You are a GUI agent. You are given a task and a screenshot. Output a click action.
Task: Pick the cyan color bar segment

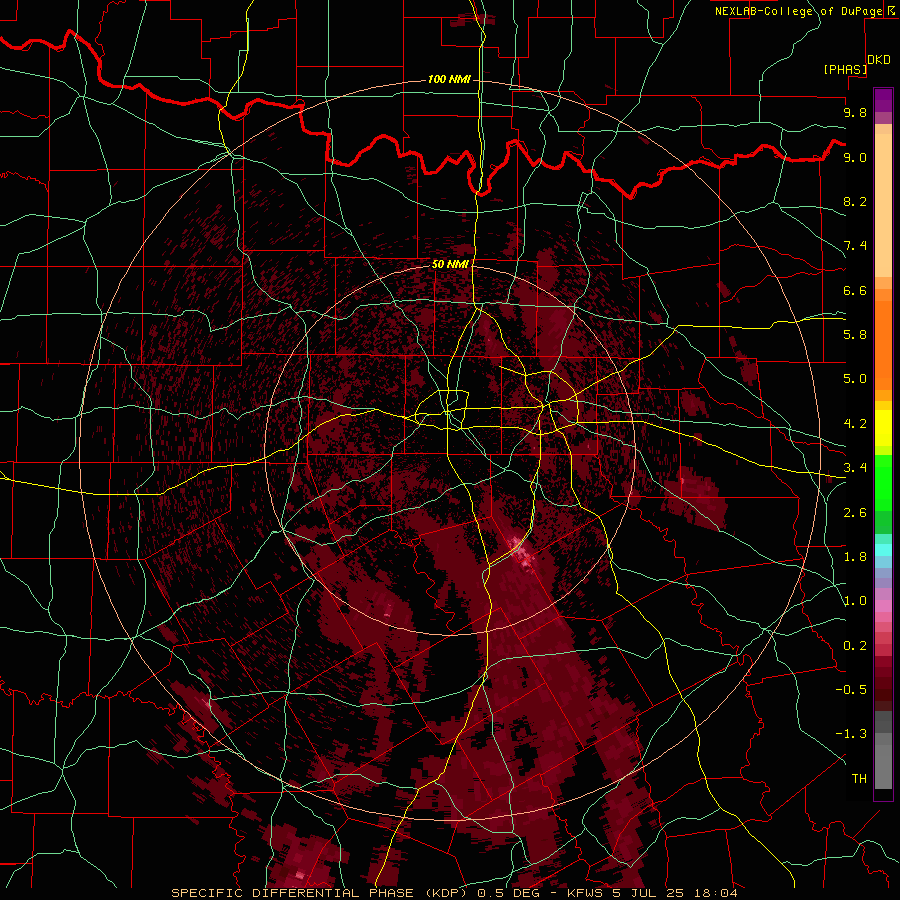point(883,550)
